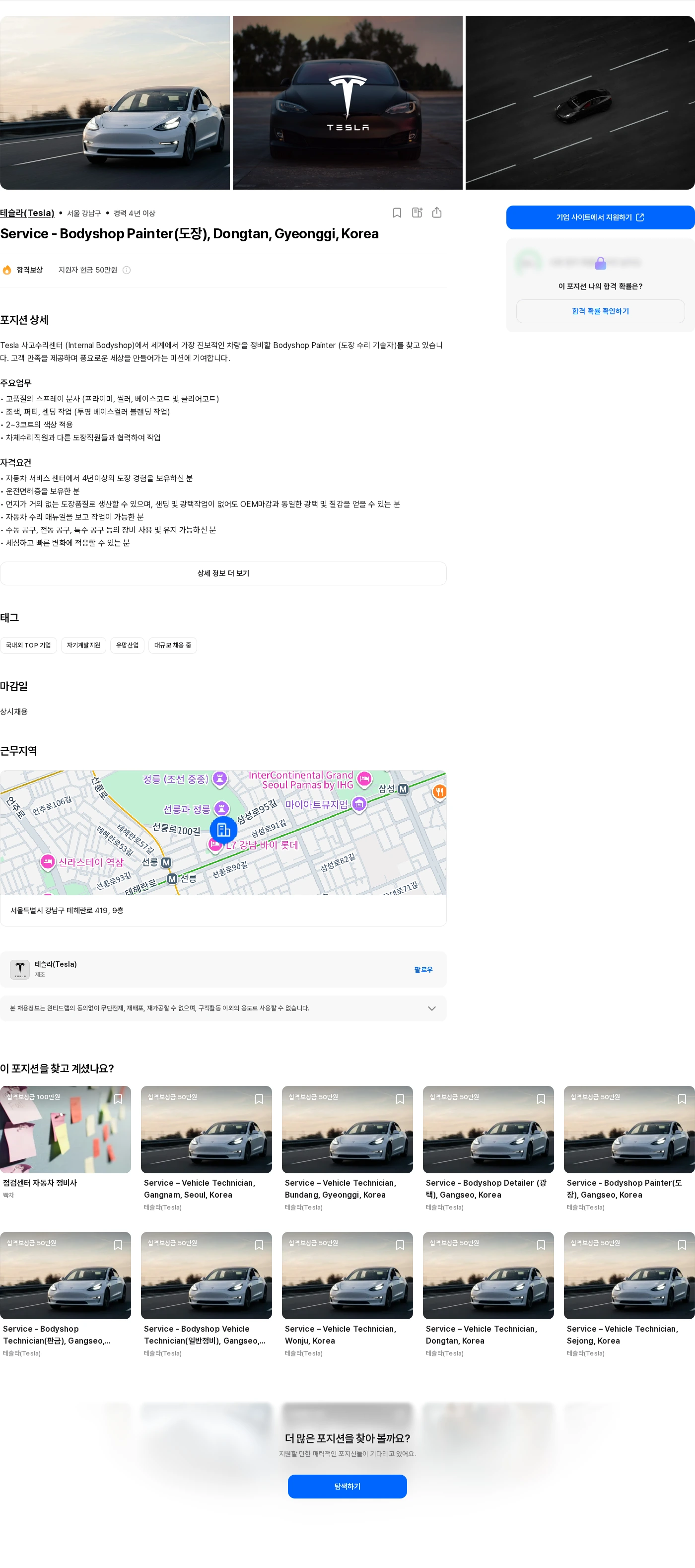Bookmark Vehicle Technician, Dongtan card

tap(541, 1245)
